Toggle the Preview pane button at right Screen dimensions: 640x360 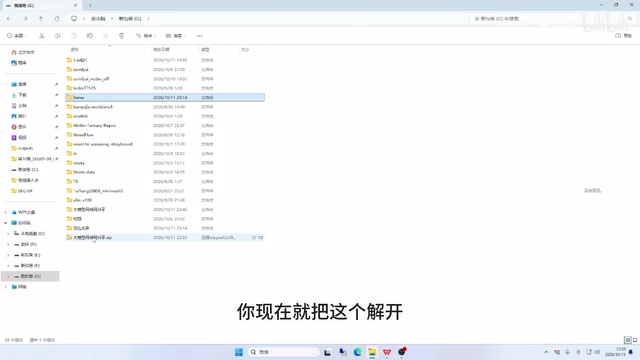pyautogui.click(x=623, y=36)
